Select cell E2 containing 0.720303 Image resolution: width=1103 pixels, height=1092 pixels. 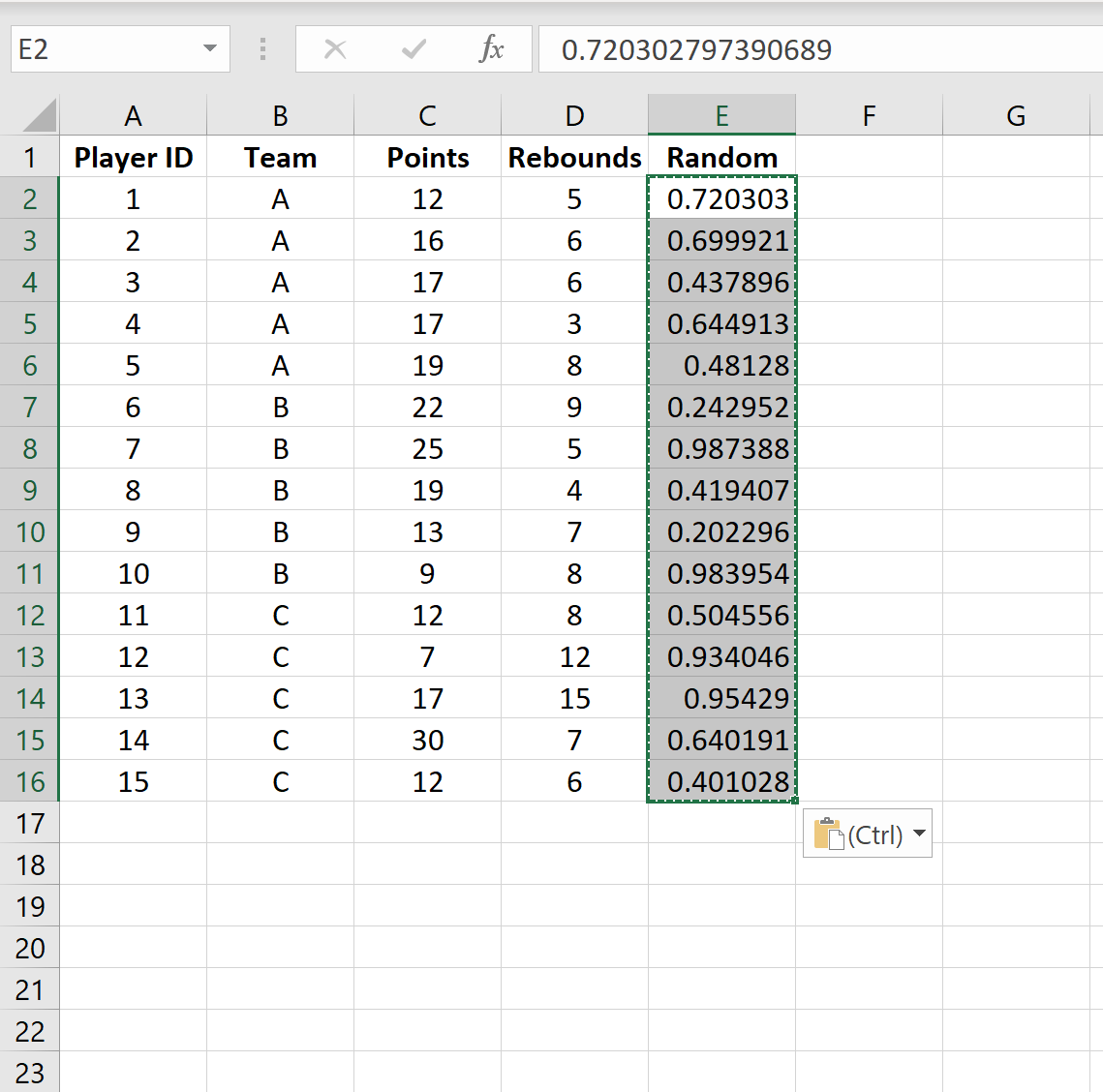[x=721, y=198]
